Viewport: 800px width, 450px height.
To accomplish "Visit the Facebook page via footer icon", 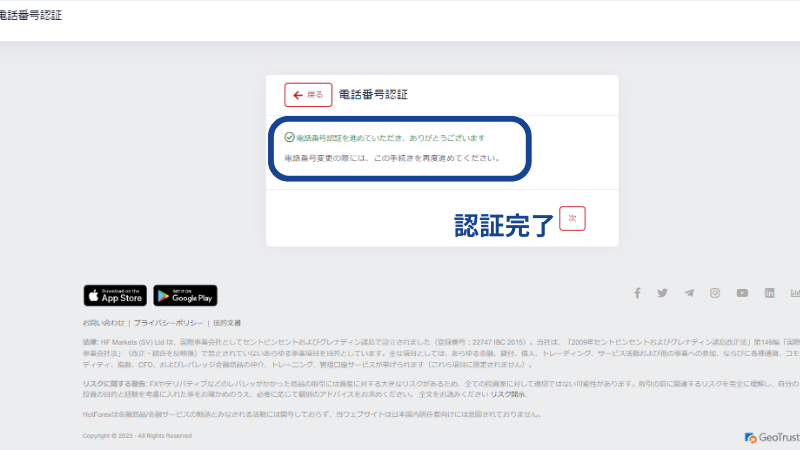I will (637, 293).
